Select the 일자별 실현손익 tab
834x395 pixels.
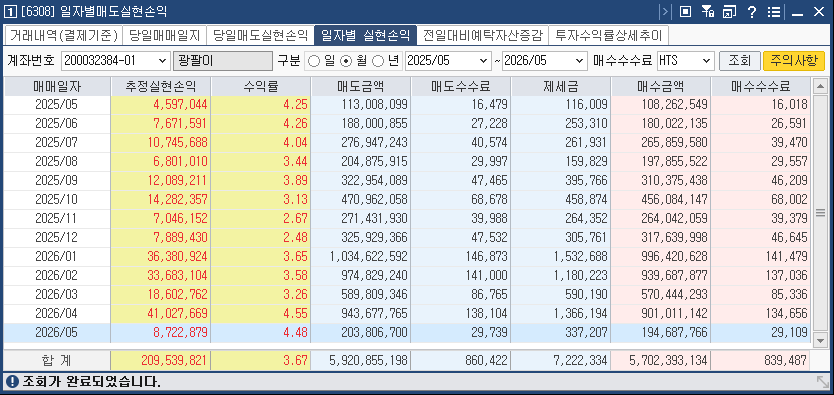365,36
